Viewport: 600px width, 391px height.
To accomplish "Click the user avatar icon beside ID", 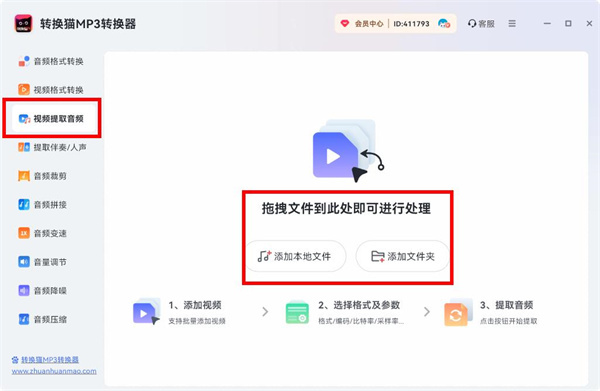I will coord(444,24).
